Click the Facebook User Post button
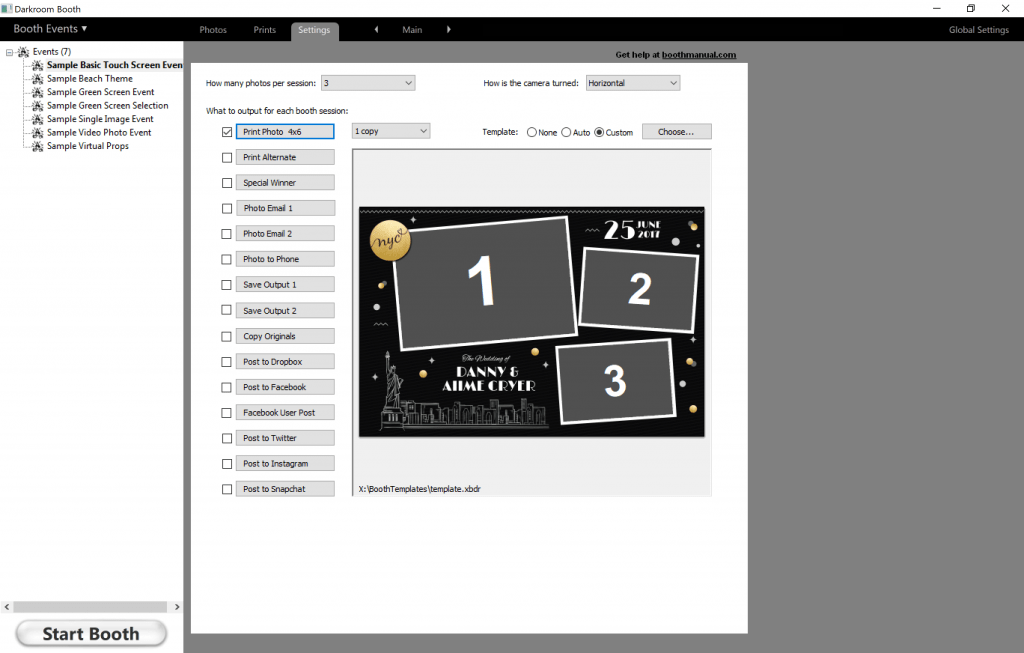This screenshot has height=653, width=1024. point(285,412)
